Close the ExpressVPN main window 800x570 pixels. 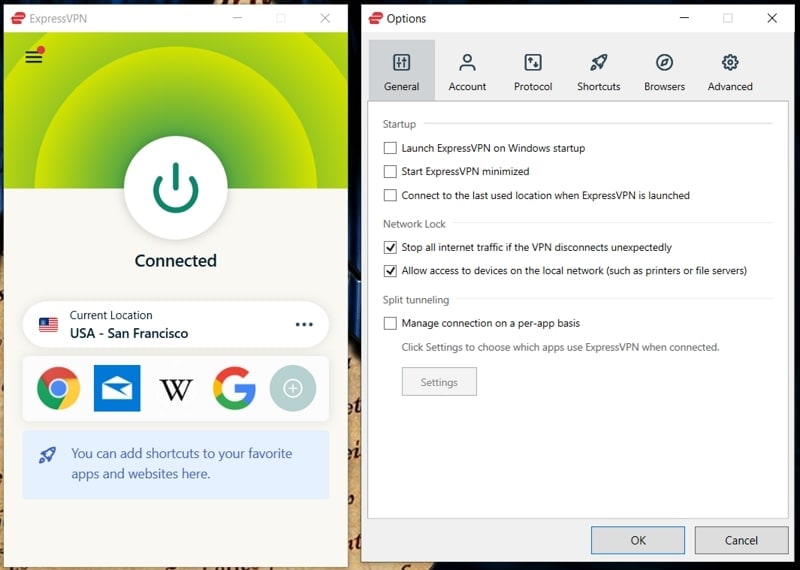pos(325,18)
